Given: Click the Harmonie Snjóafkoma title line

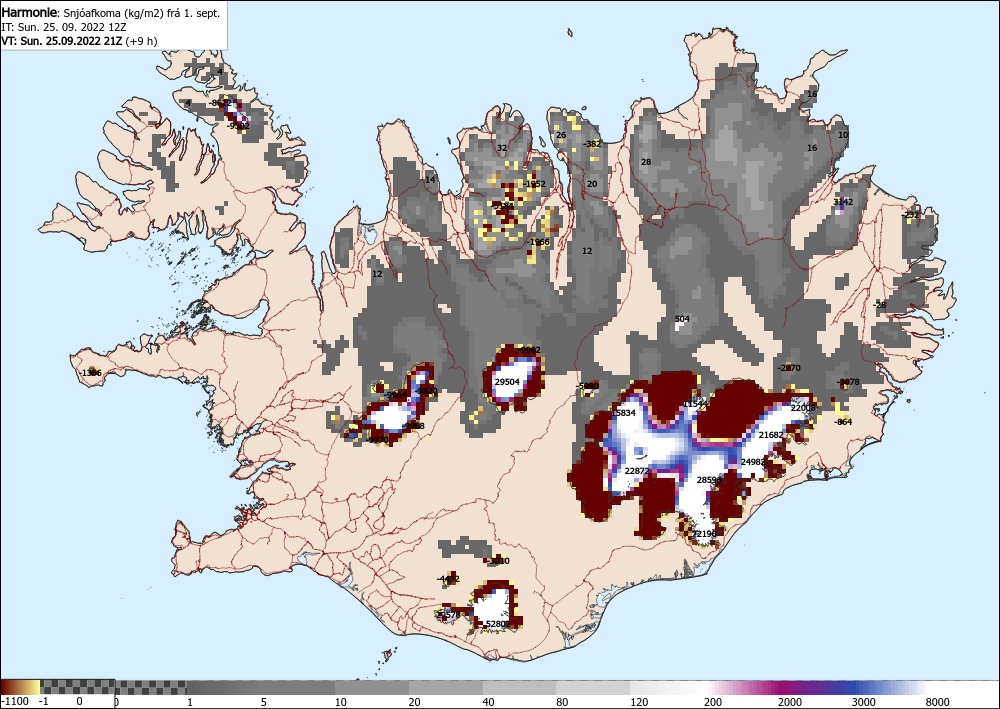Looking at the screenshot, I should (111, 13).
